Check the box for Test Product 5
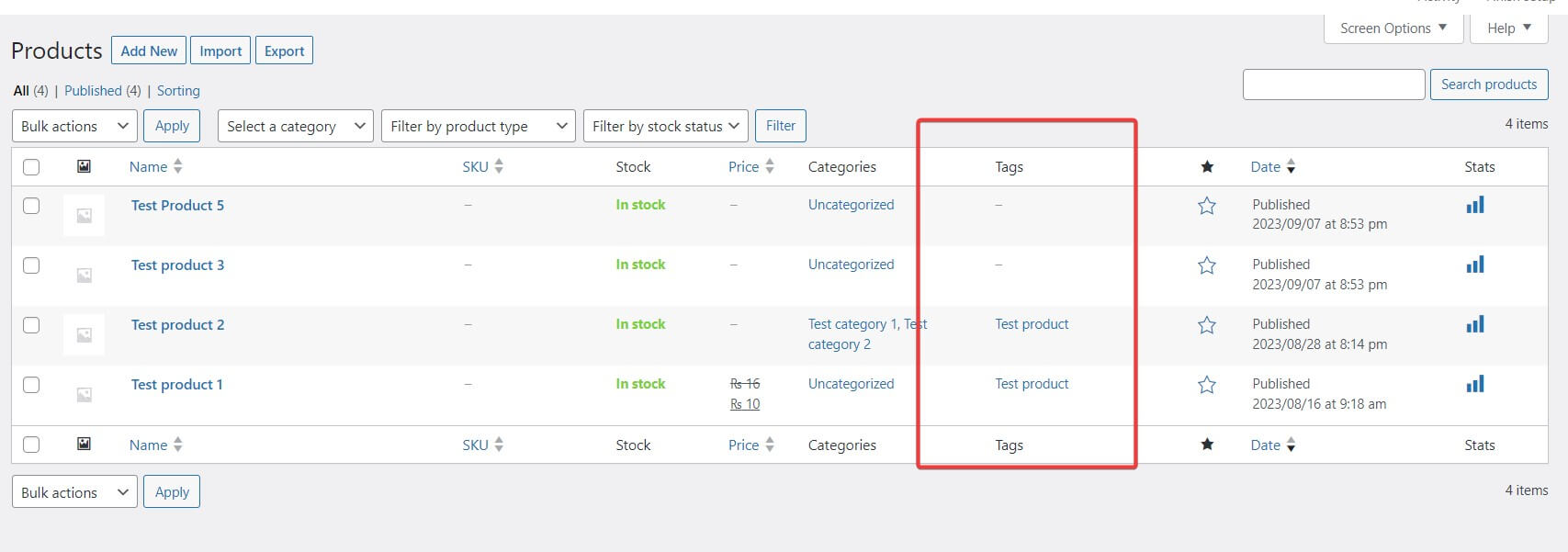 point(31,206)
